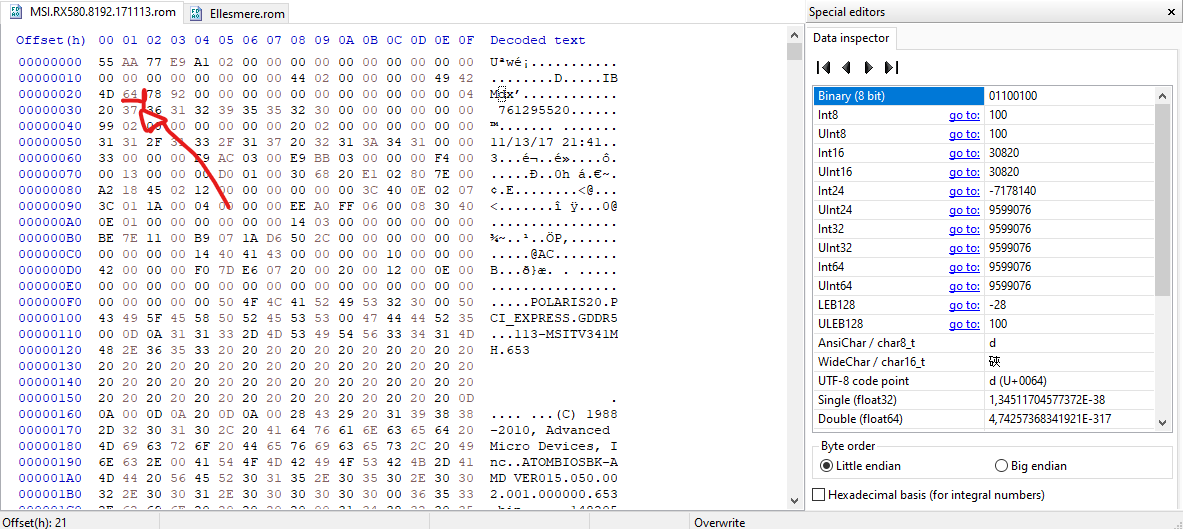Click the Data inspector scrollbar thumb

(x=1163, y=199)
